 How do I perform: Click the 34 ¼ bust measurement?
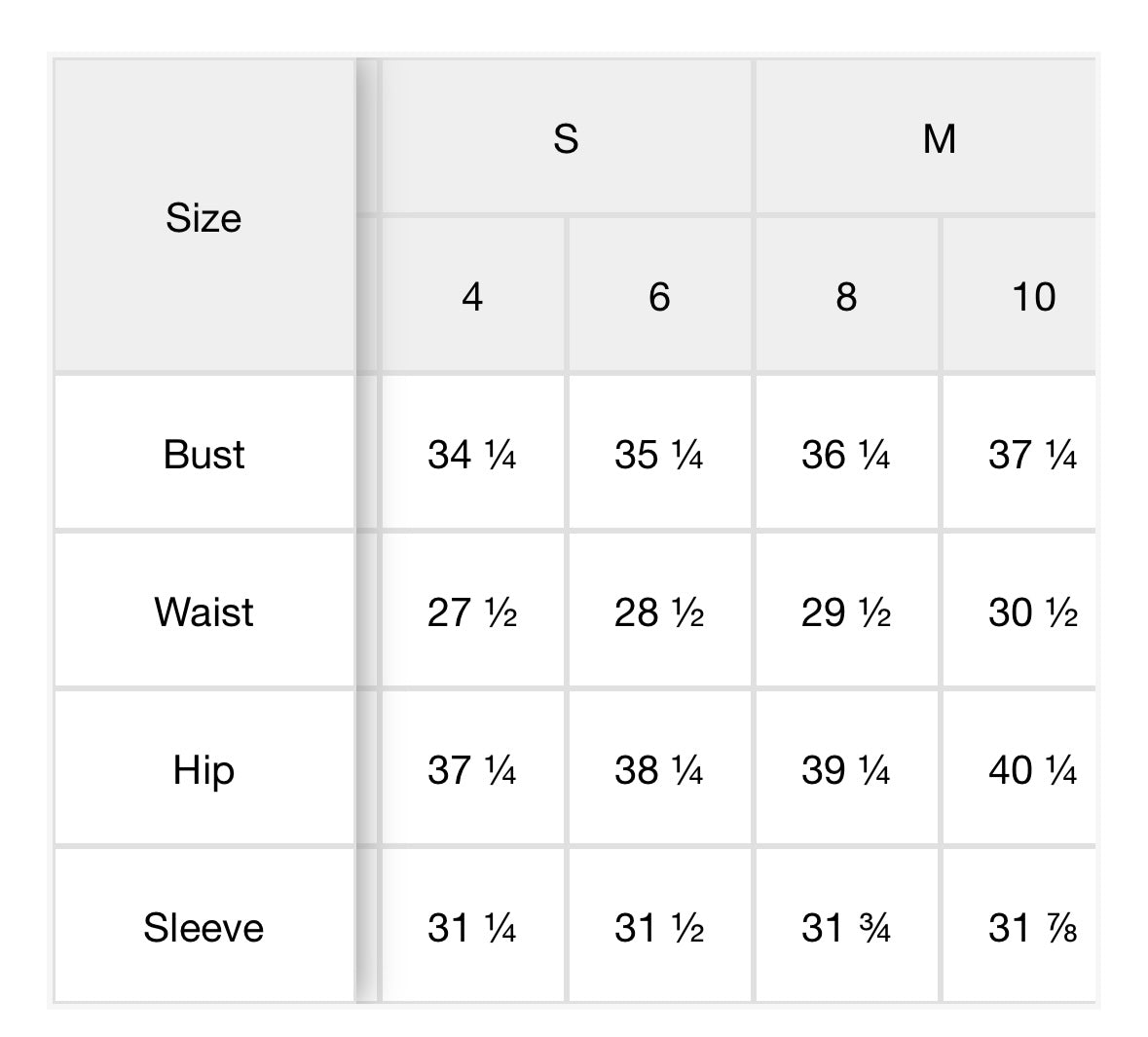tap(472, 455)
